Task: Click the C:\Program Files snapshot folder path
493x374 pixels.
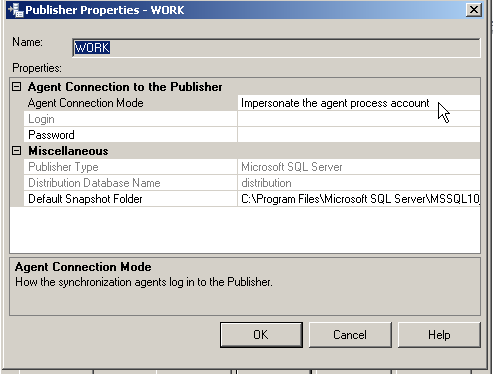Action: [x=359, y=199]
